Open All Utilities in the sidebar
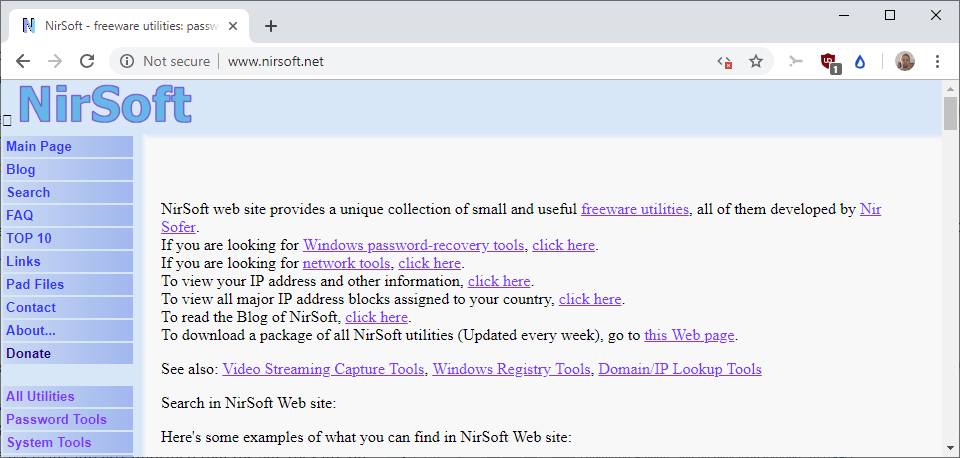This screenshot has width=960, height=458. 67,396
